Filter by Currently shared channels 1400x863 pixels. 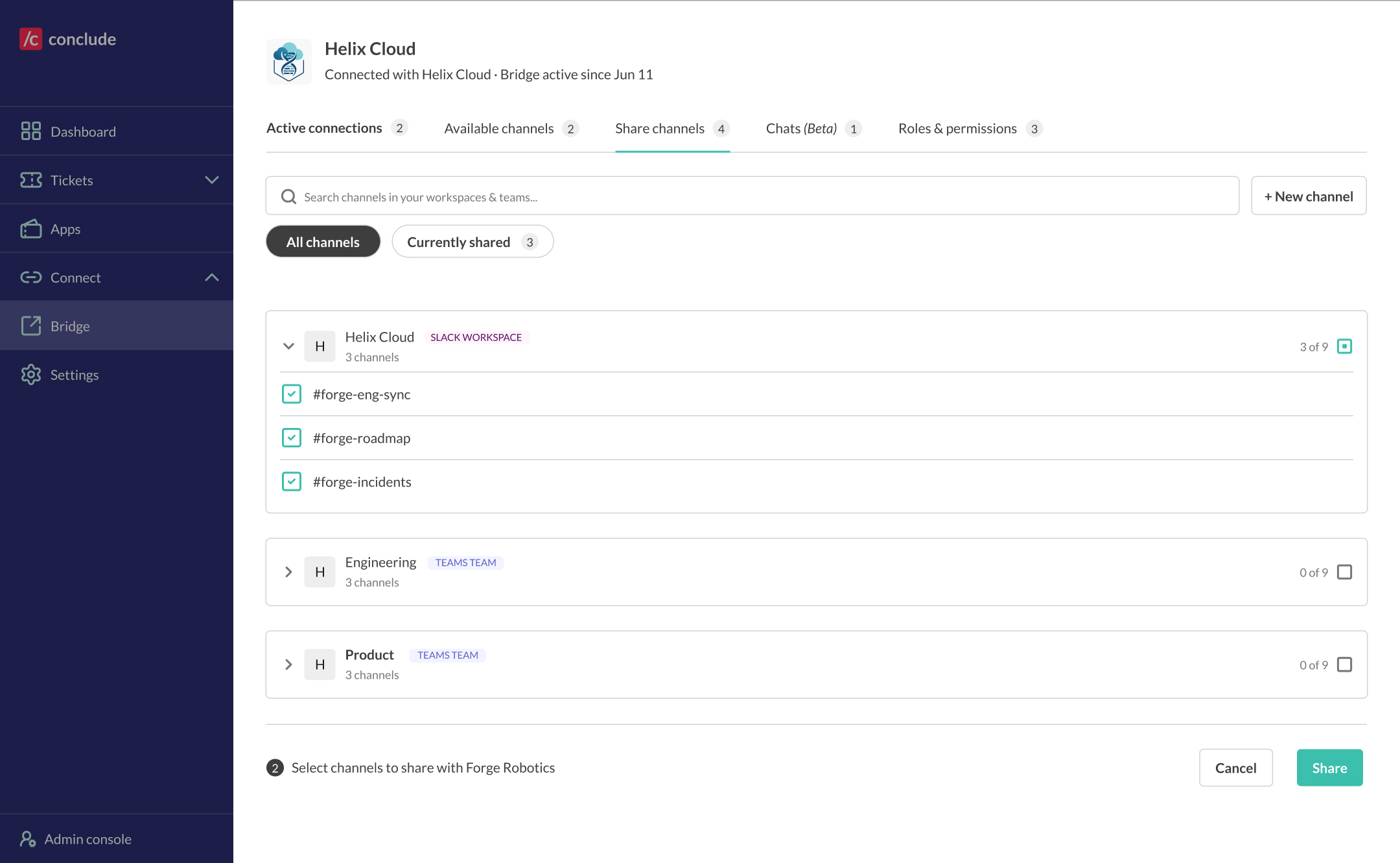point(472,242)
